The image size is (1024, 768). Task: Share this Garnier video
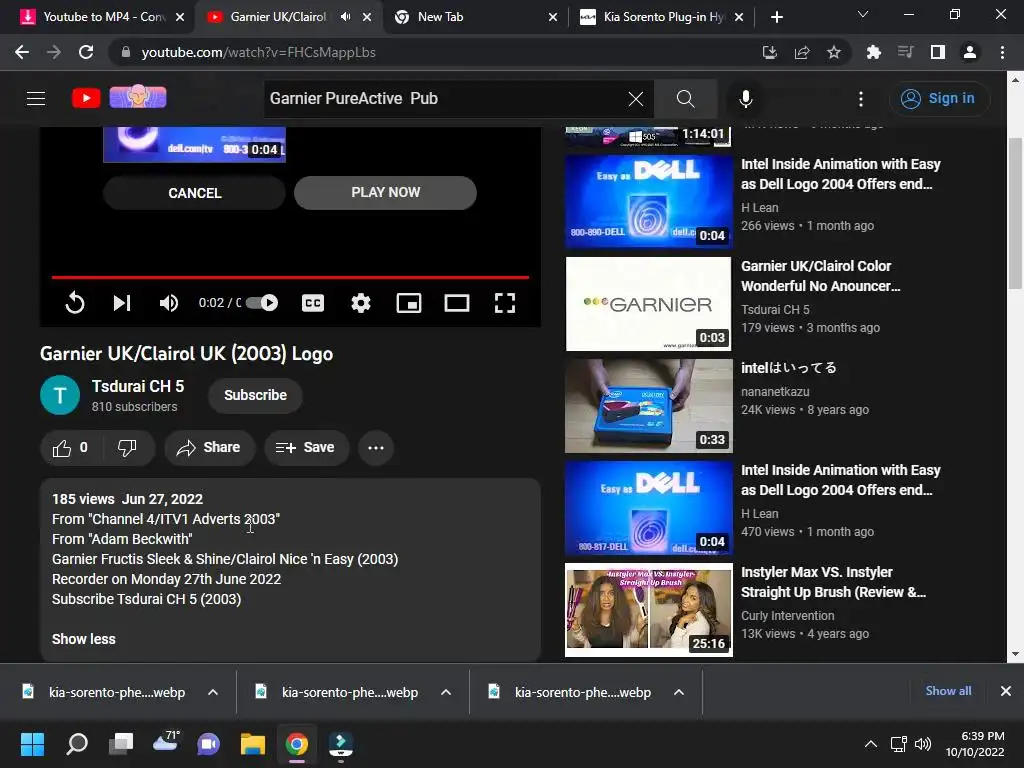point(210,448)
